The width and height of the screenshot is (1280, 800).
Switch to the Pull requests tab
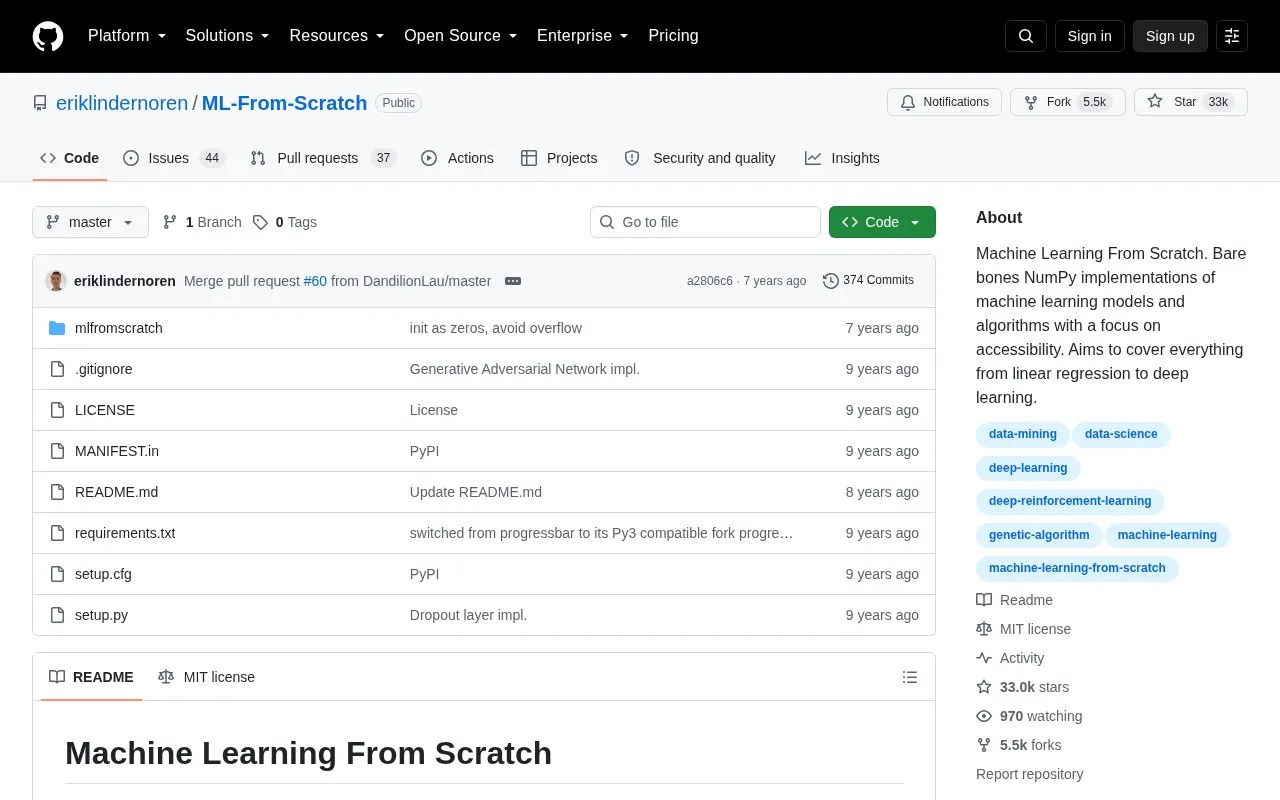(323, 158)
